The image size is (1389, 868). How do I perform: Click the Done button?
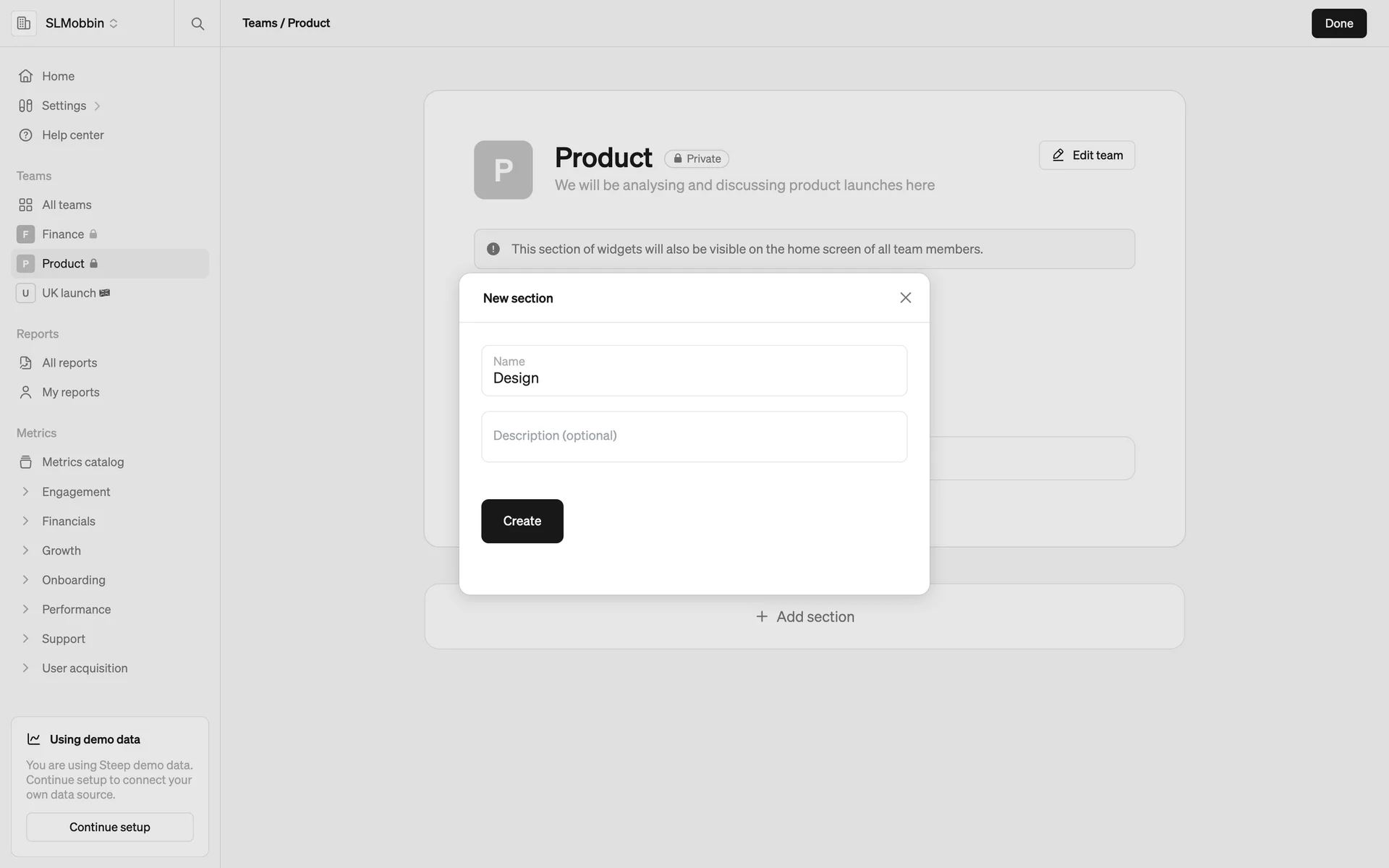tap(1338, 23)
